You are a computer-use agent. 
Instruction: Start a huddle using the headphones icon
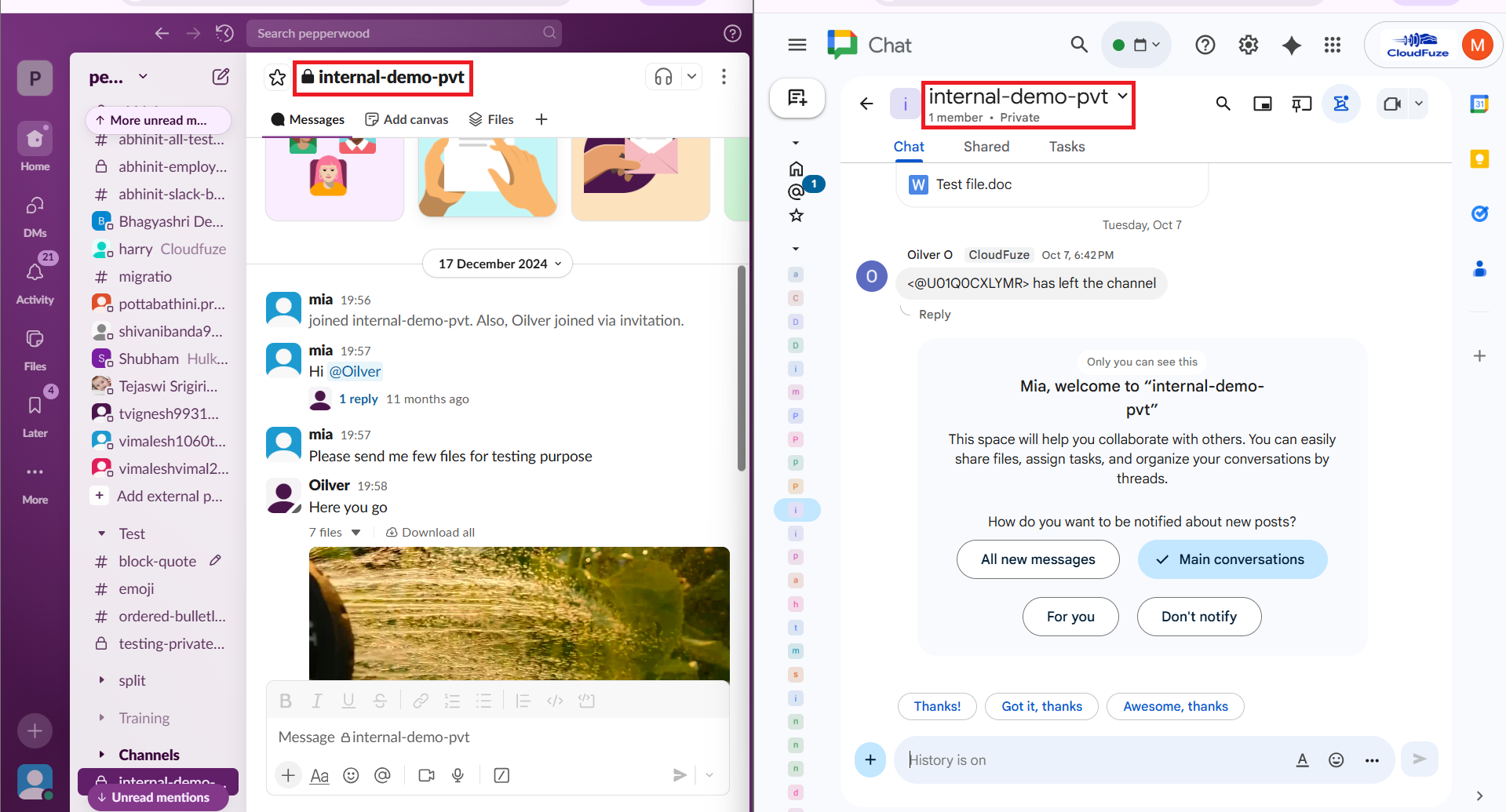[x=663, y=76]
